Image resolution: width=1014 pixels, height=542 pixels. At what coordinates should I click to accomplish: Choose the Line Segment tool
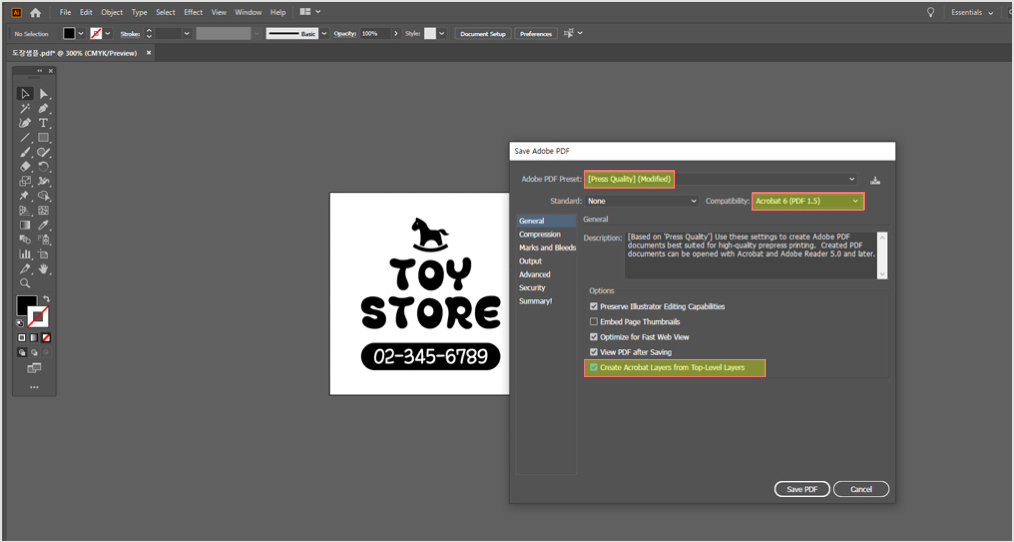coord(25,138)
